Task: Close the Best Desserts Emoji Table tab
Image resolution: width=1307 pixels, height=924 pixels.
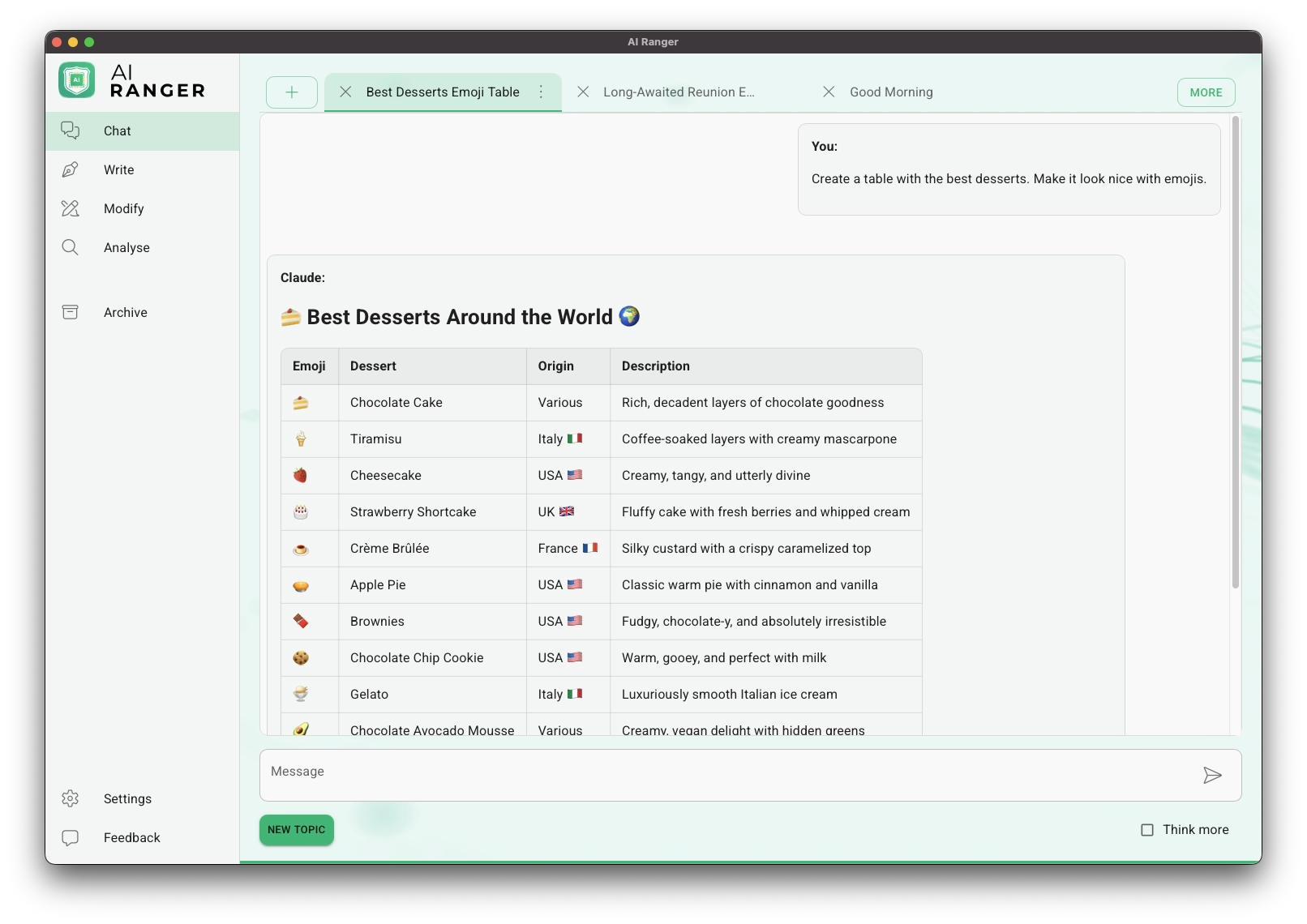Action: tap(345, 92)
